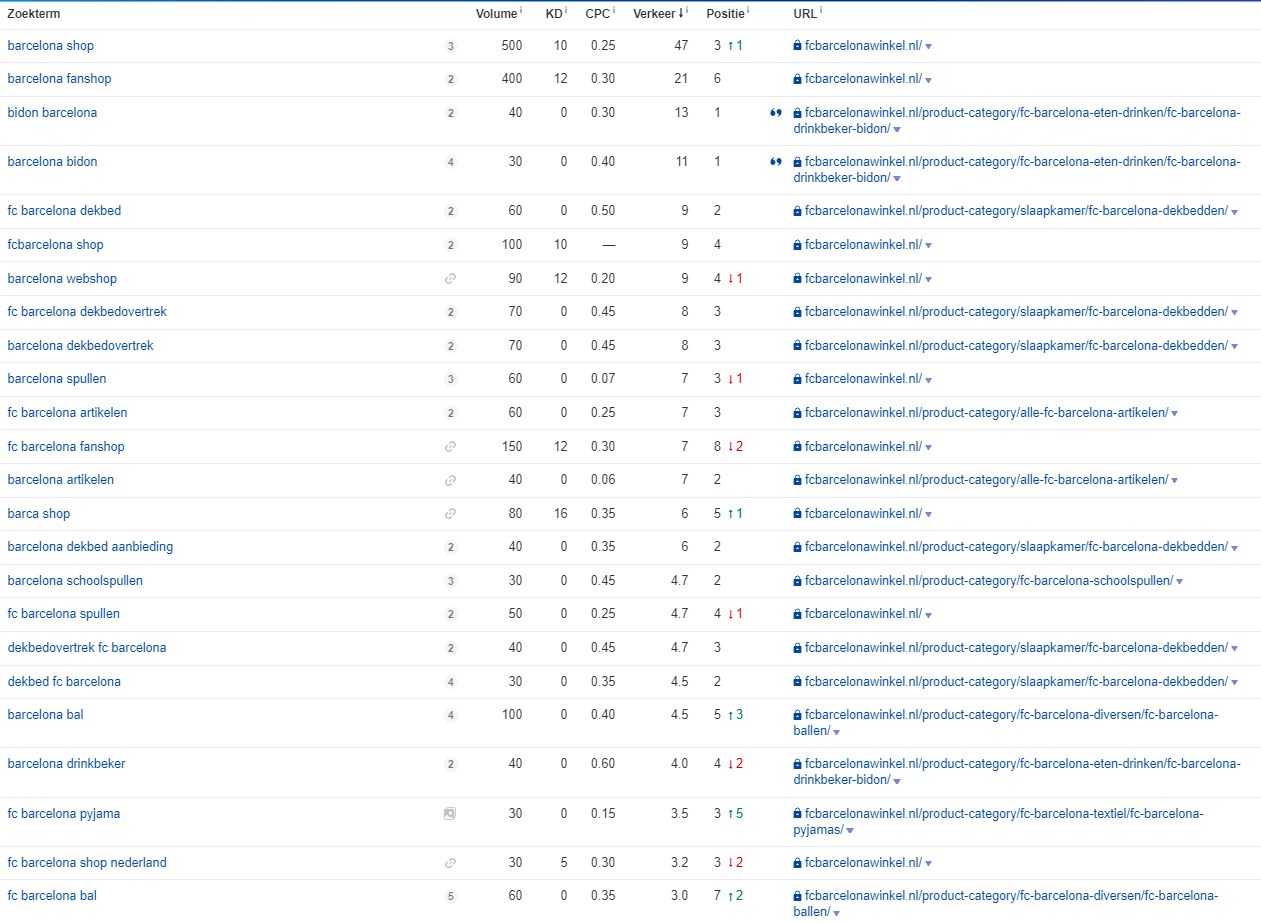The height and width of the screenshot is (923, 1261).
Task: Expand URL dropdown arrow for barcelona schoolspullen
Action: [1180, 582]
